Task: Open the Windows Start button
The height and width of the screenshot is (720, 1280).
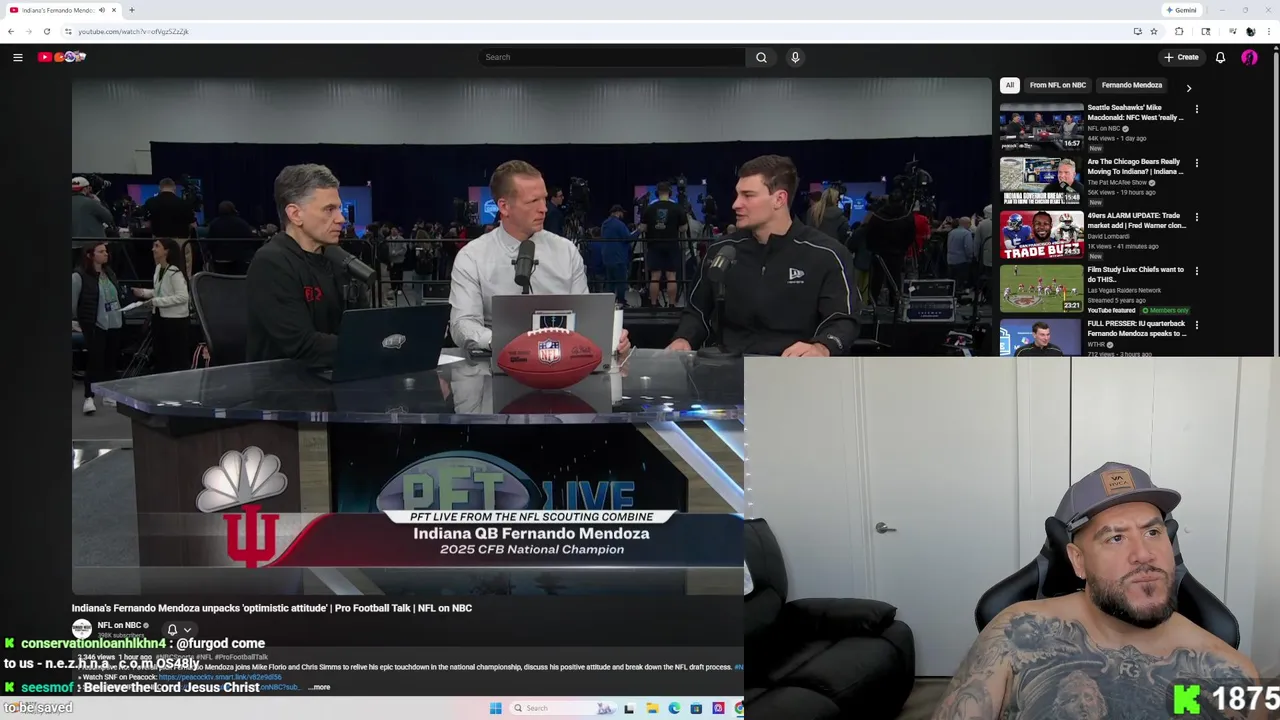Action: click(x=495, y=708)
